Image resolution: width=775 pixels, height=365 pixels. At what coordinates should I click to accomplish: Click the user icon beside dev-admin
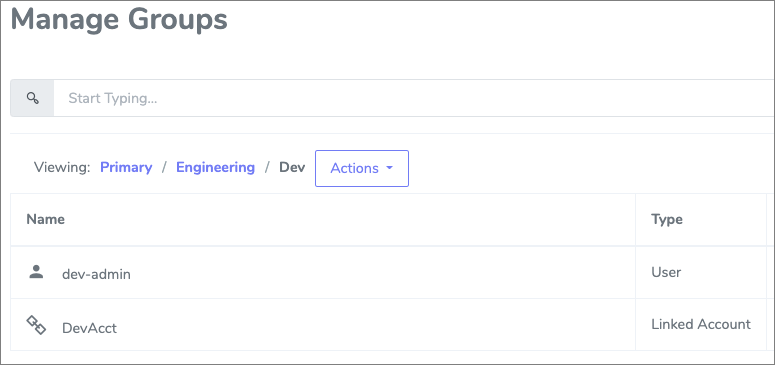pyautogui.click(x=36, y=272)
